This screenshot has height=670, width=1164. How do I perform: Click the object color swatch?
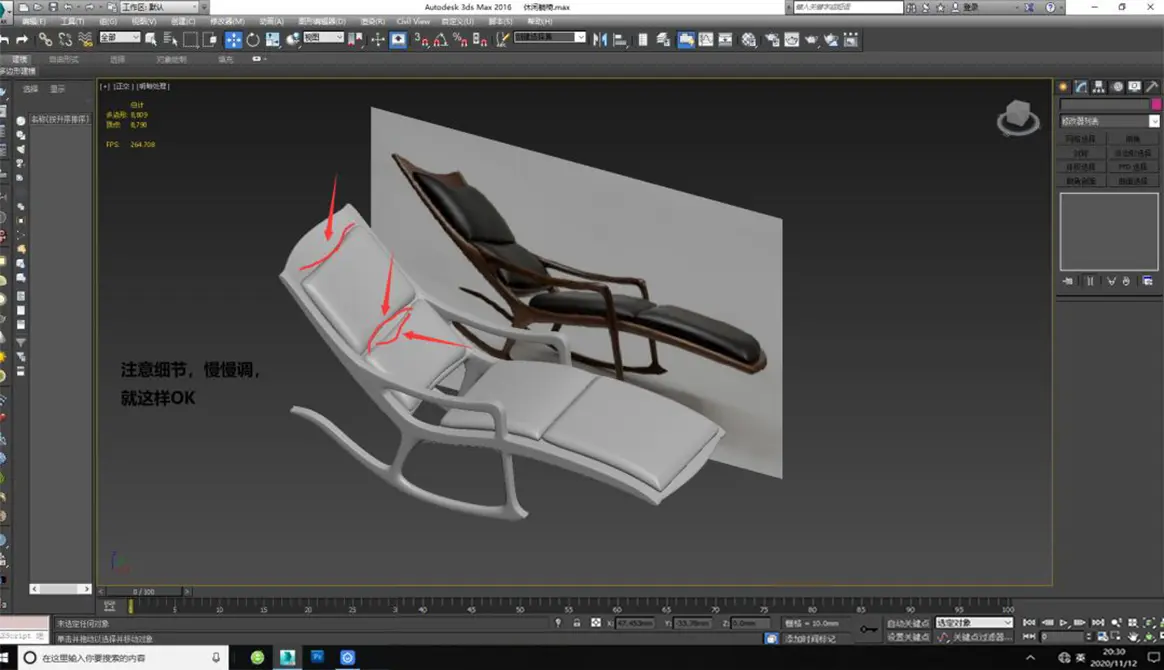tap(1156, 104)
